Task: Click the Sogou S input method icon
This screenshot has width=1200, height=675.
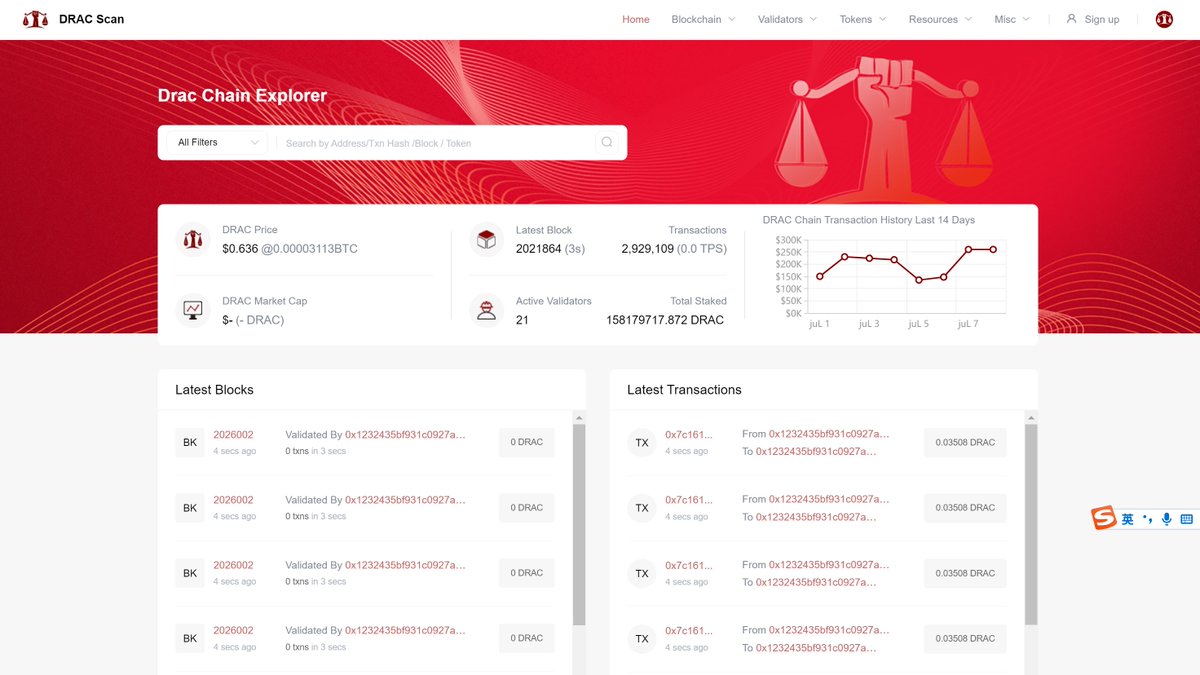Action: 1103,518
